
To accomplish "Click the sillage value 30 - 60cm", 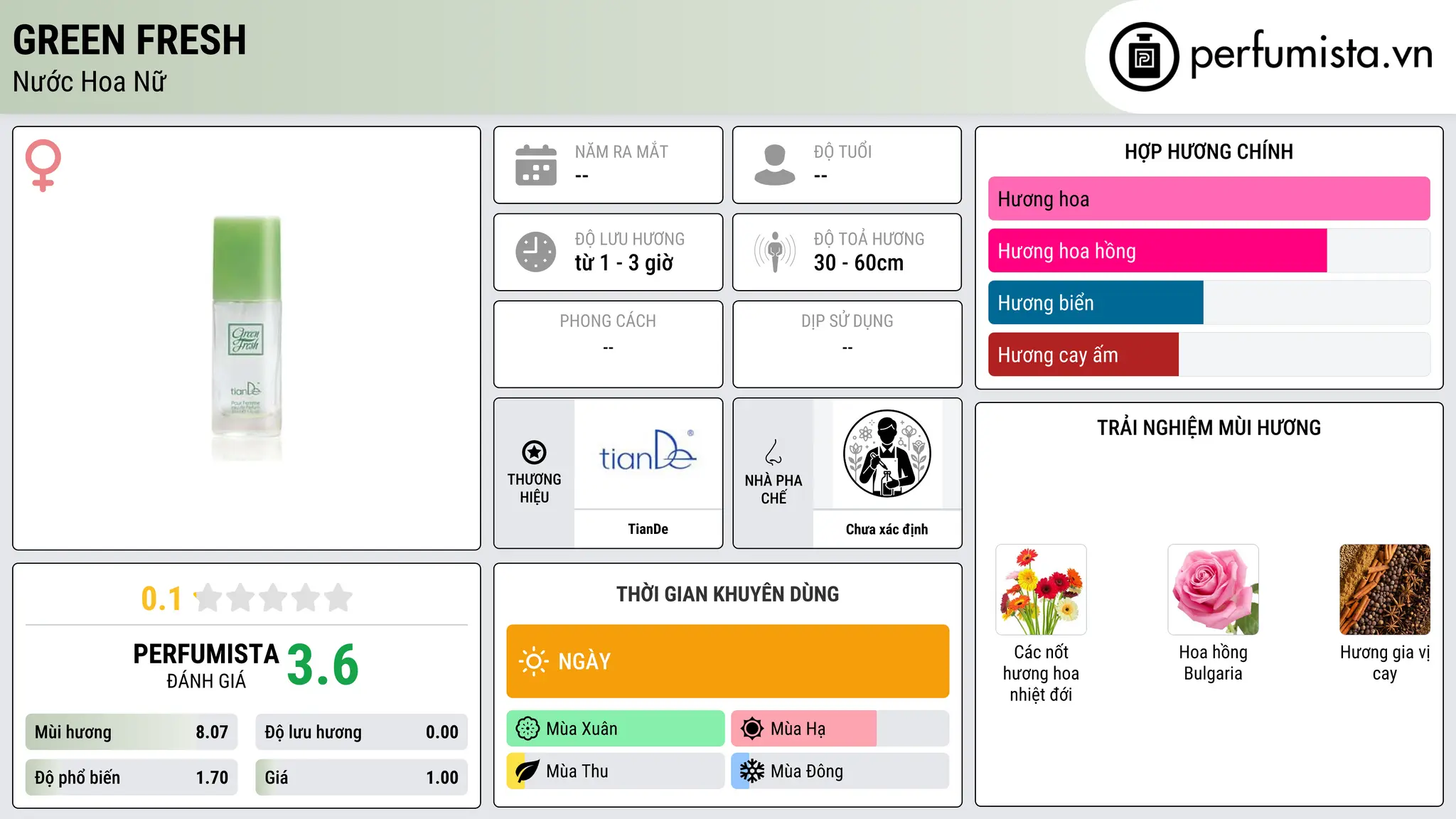I will coord(859,263).
